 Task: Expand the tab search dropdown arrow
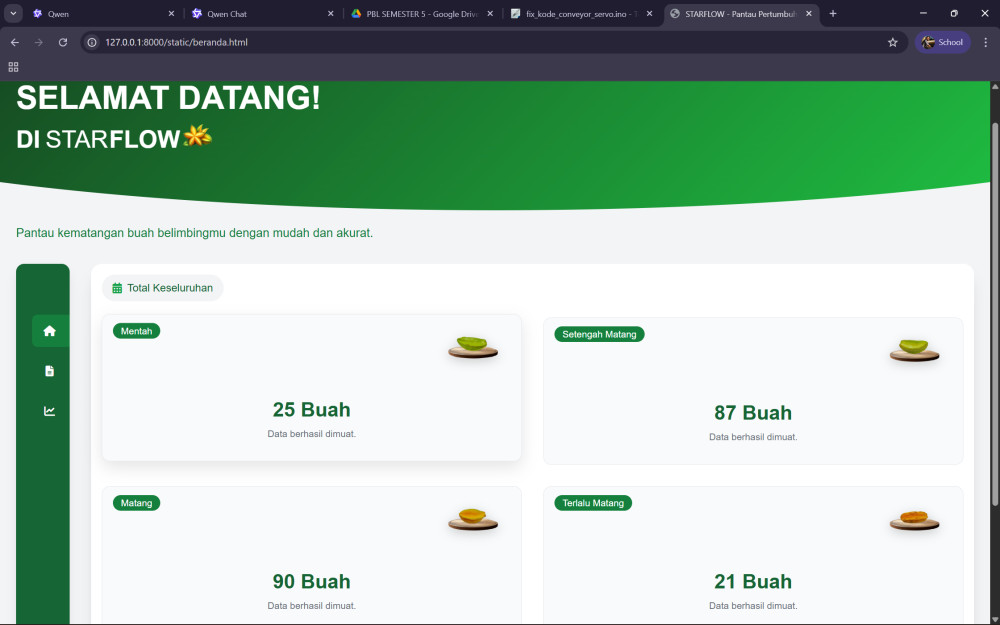(14, 14)
